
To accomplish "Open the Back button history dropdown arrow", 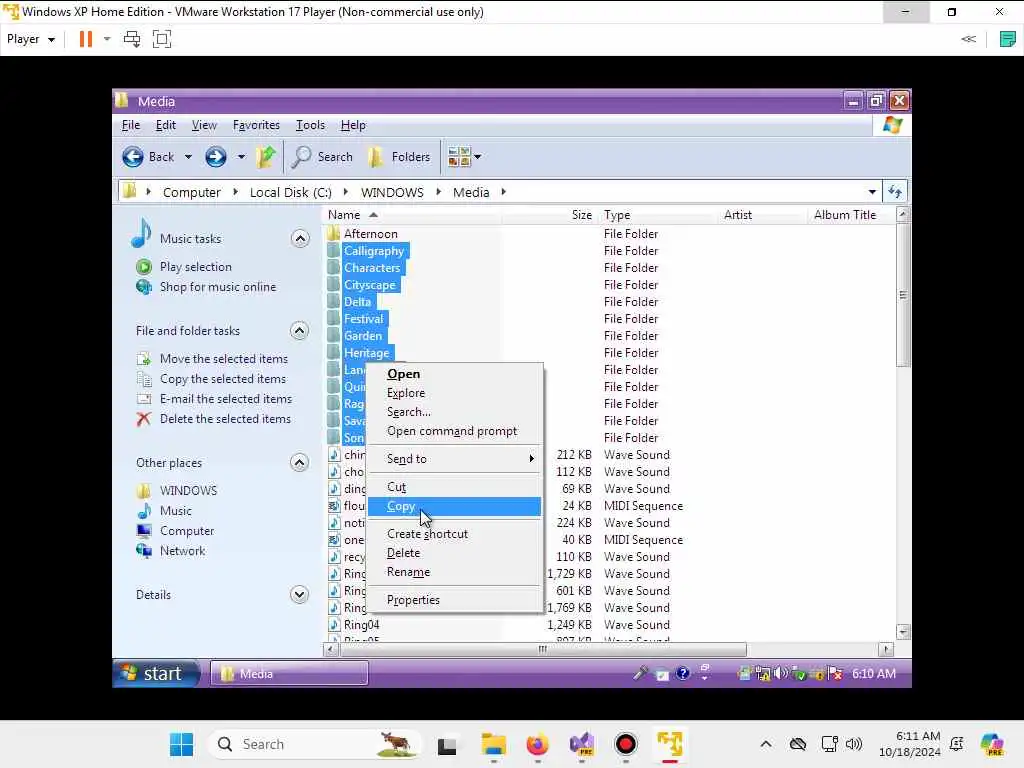I will pyautogui.click(x=188, y=157).
